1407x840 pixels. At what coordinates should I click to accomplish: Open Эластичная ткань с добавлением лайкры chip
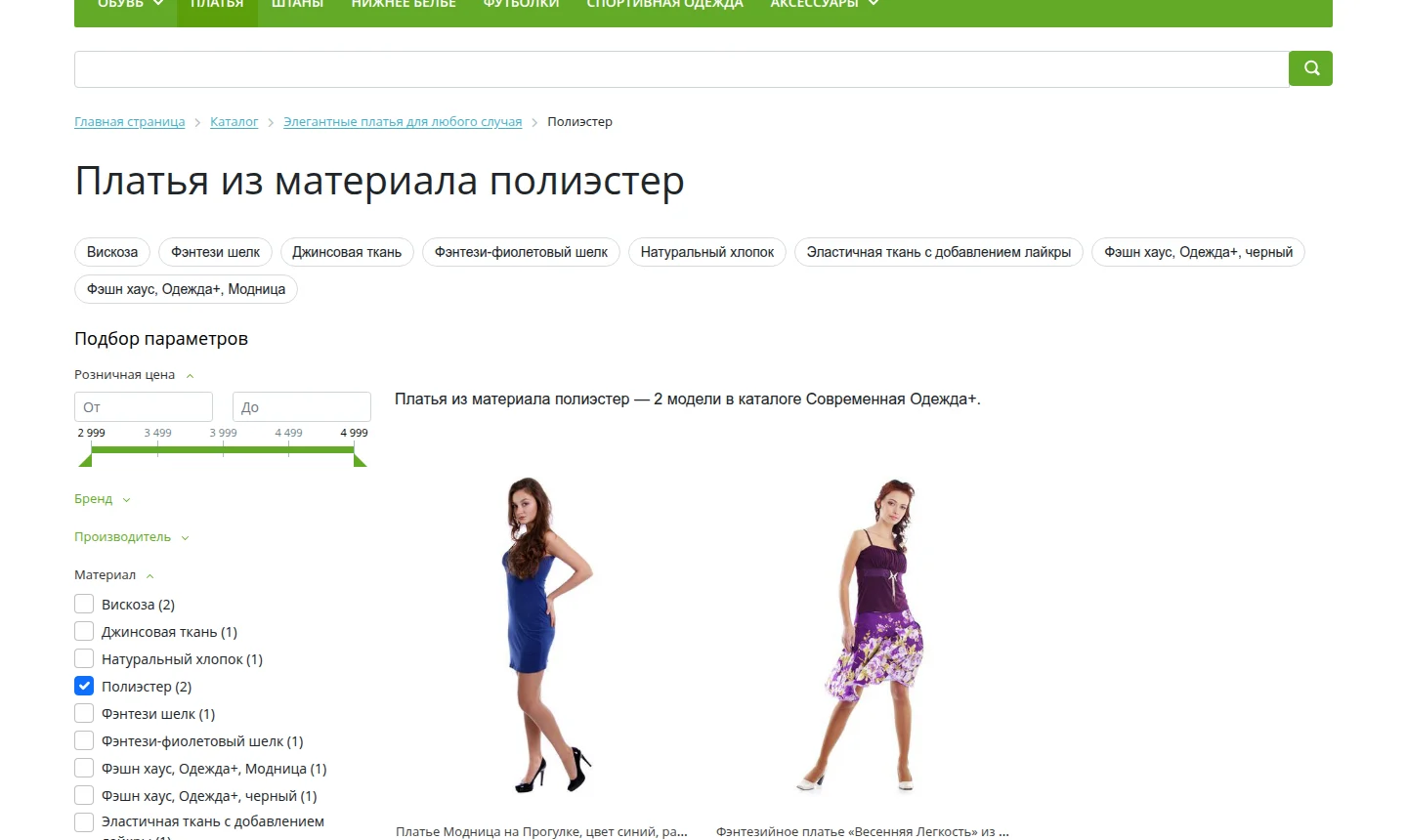pos(939,252)
